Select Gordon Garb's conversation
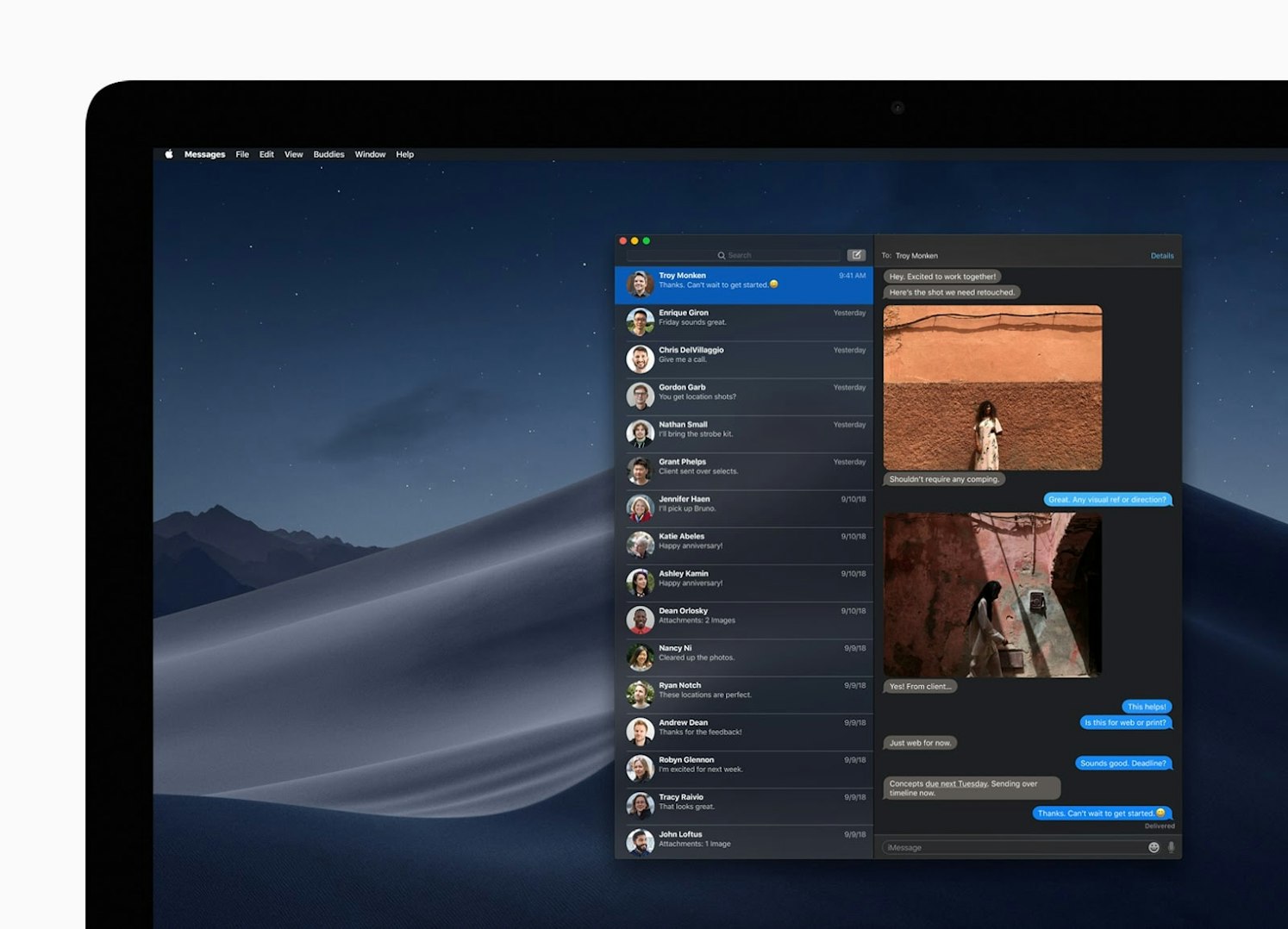 click(x=746, y=393)
